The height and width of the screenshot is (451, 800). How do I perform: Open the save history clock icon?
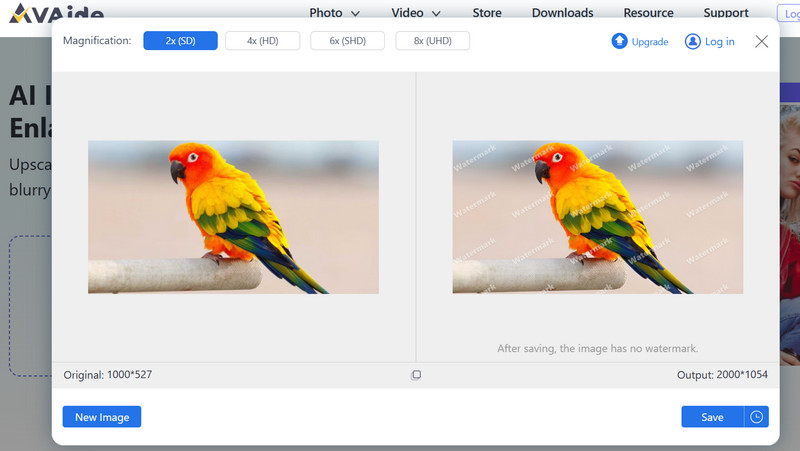click(x=757, y=417)
